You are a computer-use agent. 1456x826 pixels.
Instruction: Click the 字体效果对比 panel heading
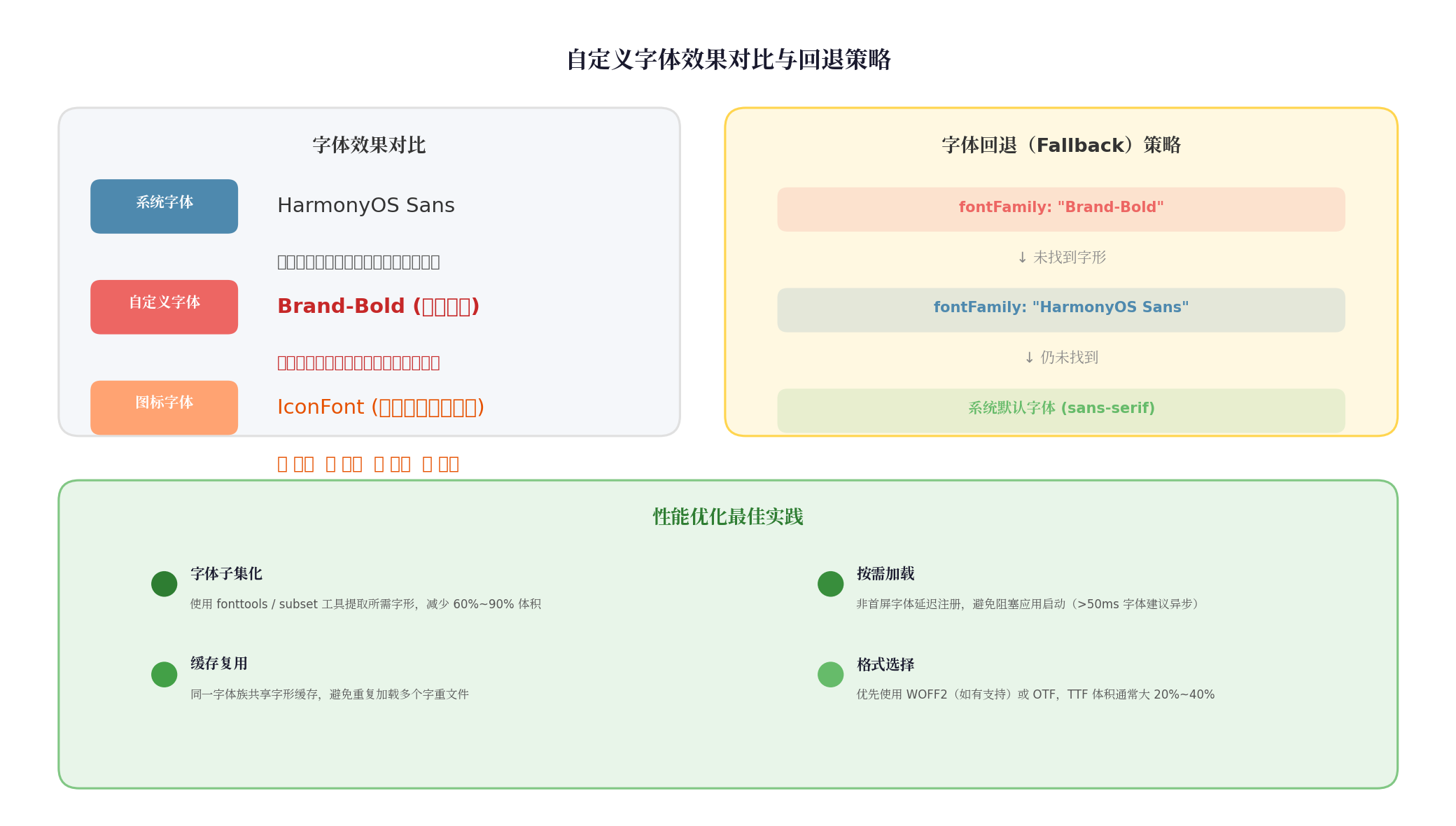[369, 145]
